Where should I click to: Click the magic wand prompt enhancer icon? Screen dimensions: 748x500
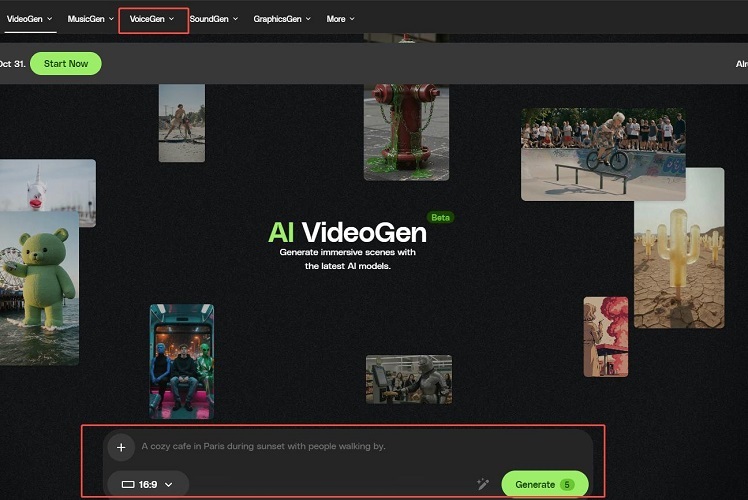(483, 484)
